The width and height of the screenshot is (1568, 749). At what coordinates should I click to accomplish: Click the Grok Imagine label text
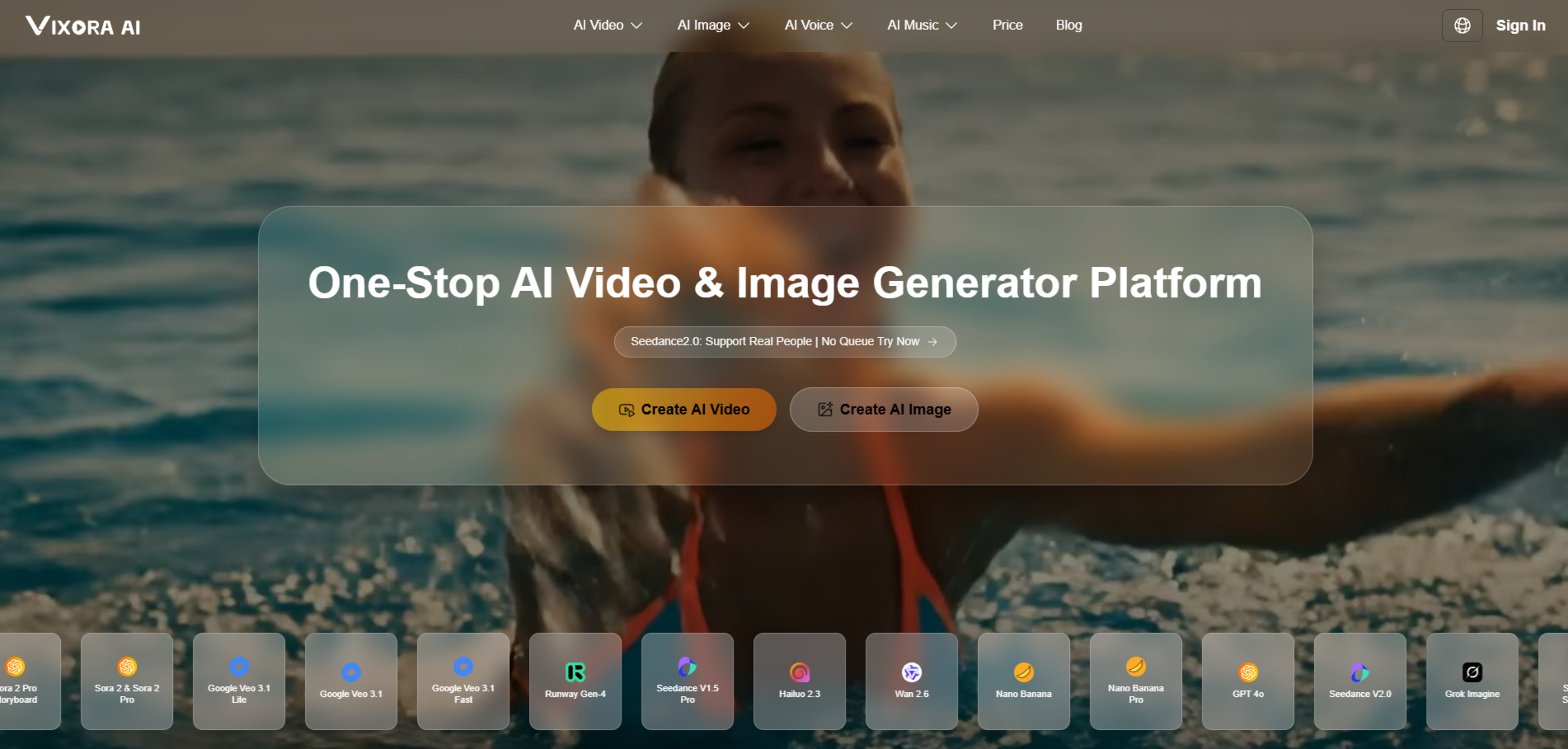(1472, 693)
